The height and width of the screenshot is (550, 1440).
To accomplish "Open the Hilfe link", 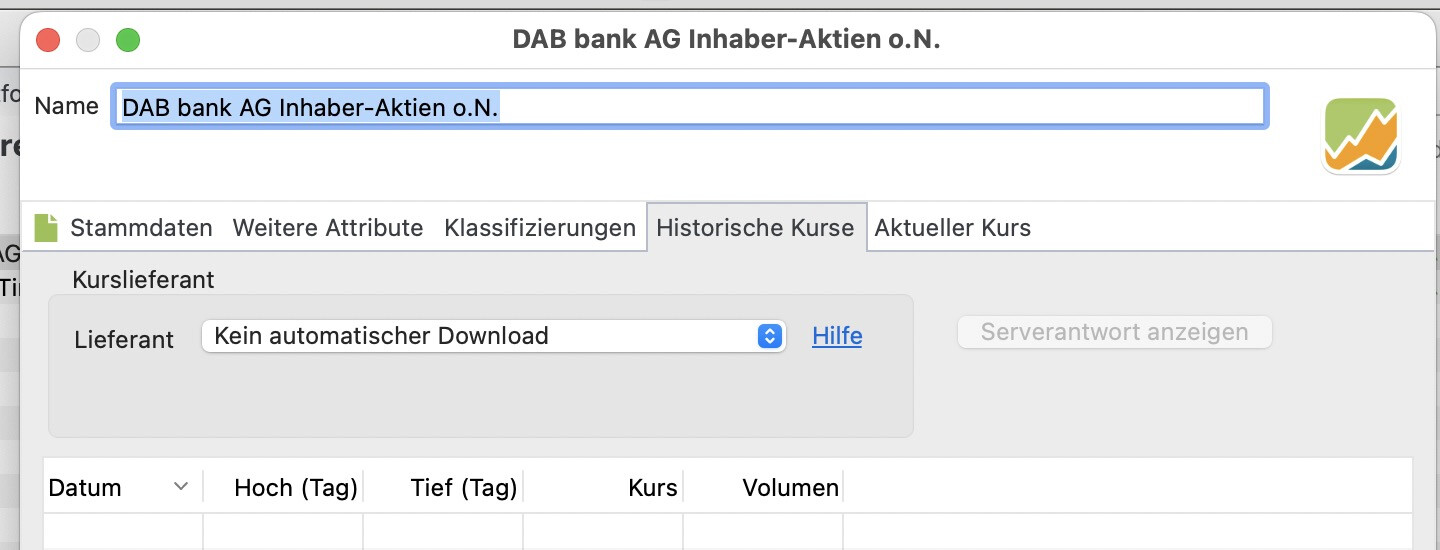I will point(837,336).
